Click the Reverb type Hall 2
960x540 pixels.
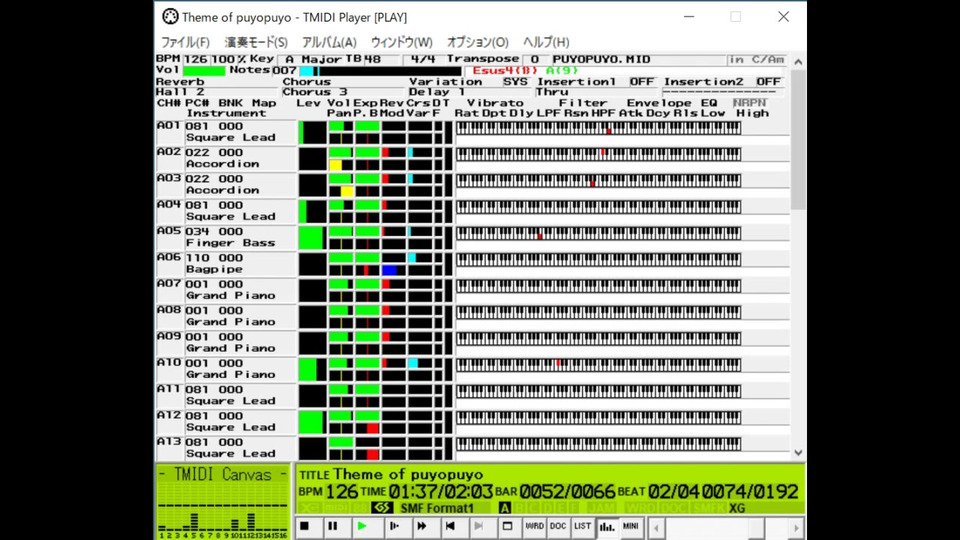click(x=180, y=92)
